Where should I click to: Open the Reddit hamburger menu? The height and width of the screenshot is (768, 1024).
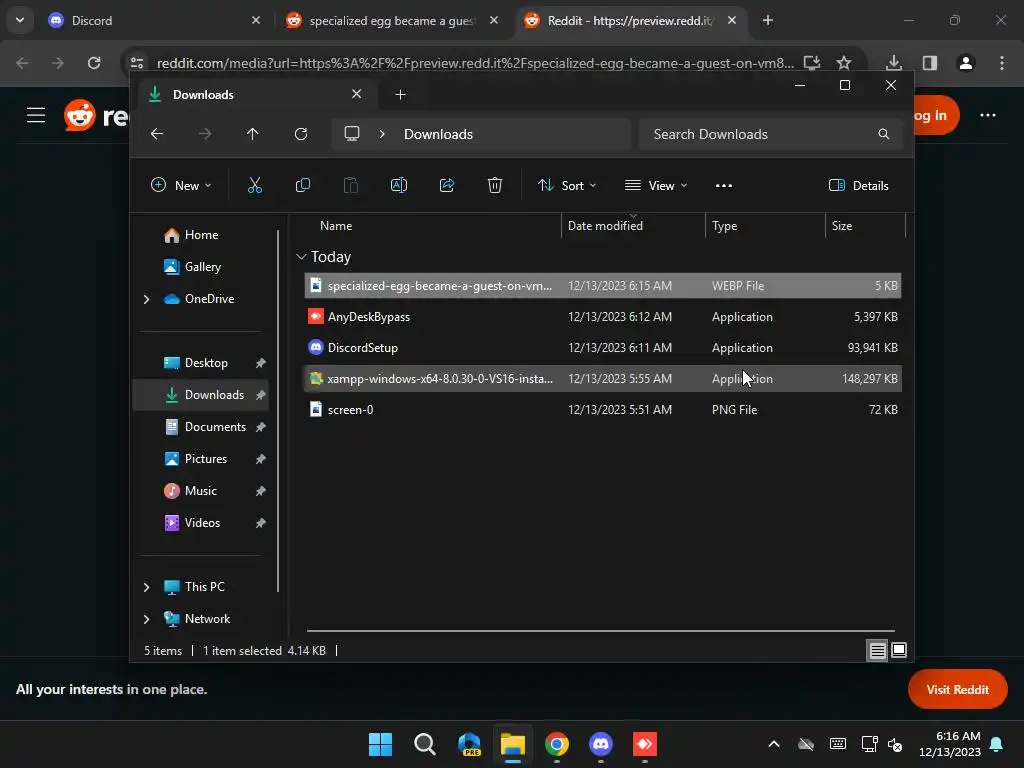[x=36, y=116]
